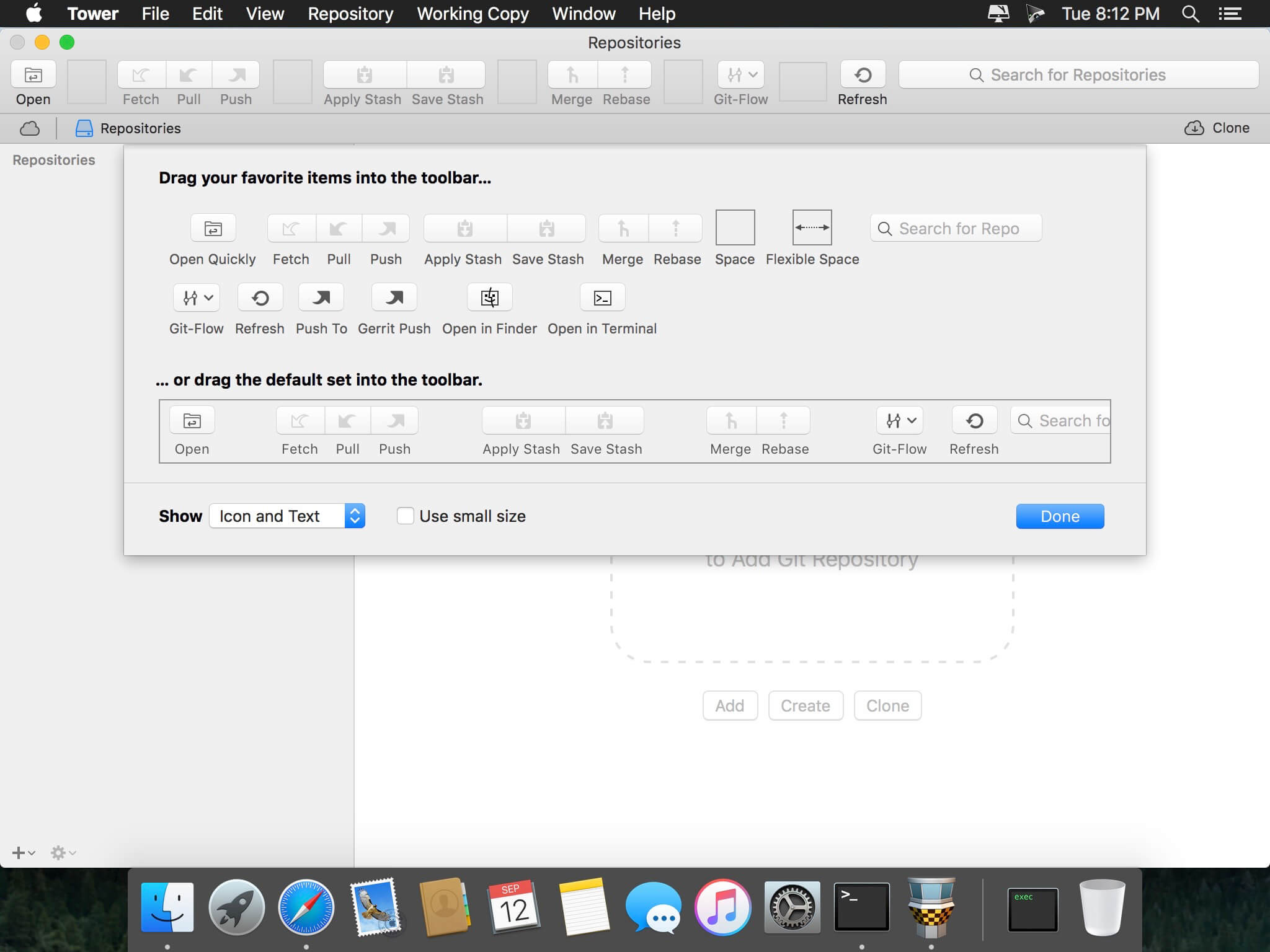This screenshot has width=1270, height=952.
Task: Open the Git-Flow dropdown in the default set
Action: point(900,420)
